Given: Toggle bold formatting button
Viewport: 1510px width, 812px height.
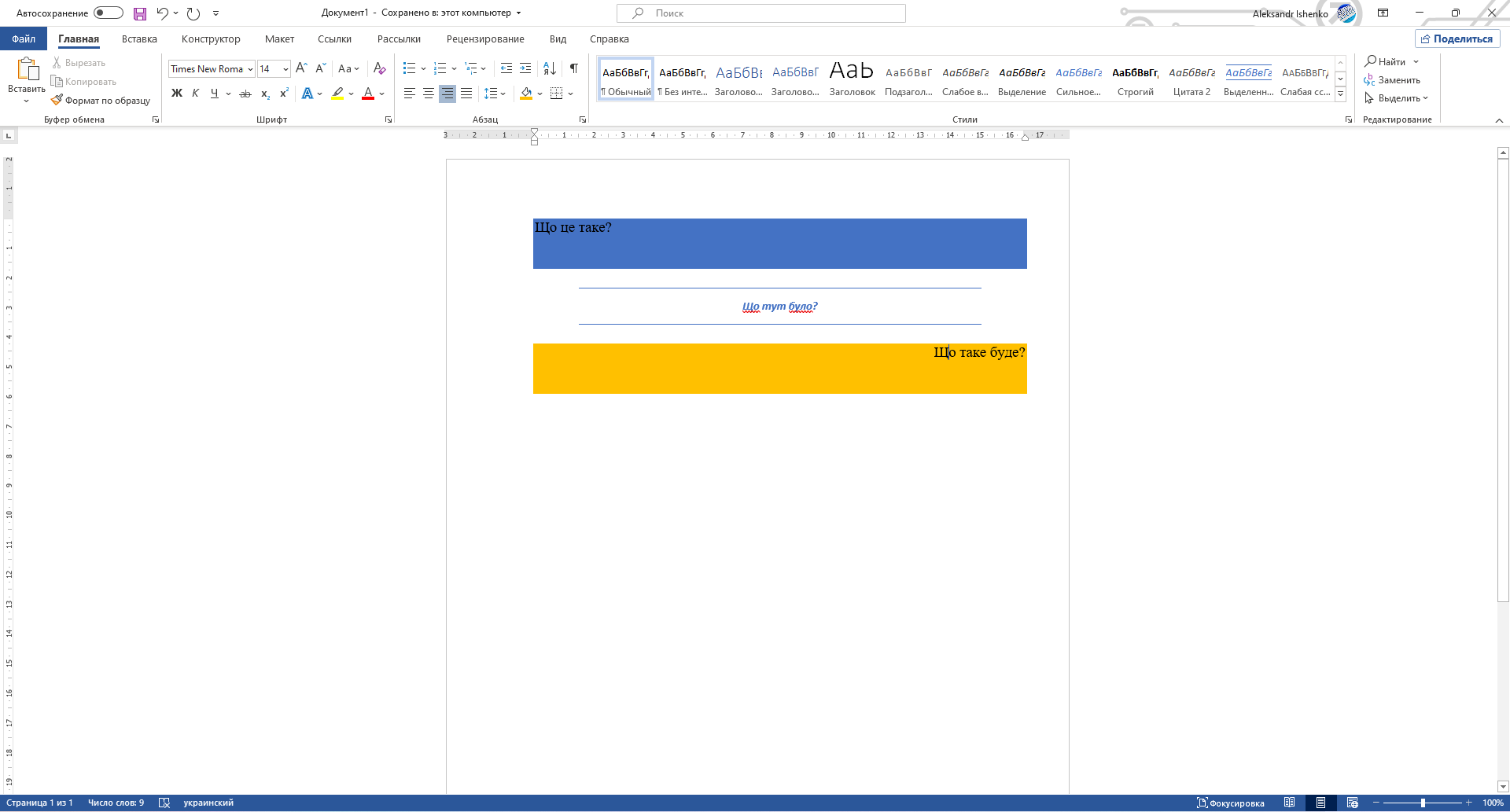Looking at the screenshot, I should (177, 94).
